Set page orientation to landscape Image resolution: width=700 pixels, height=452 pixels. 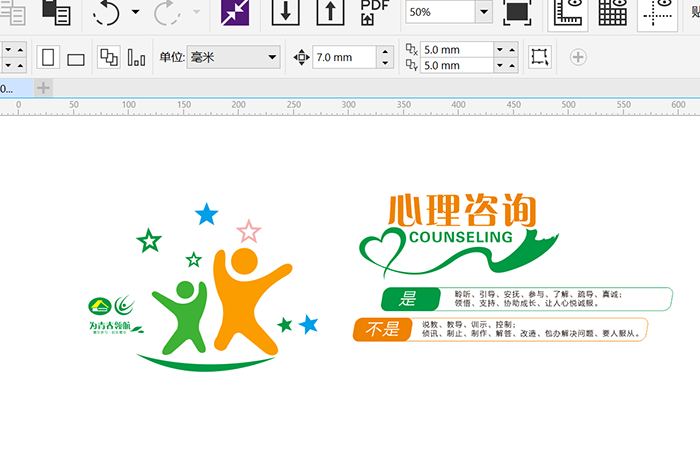pyautogui.click(x=76, y=59)
